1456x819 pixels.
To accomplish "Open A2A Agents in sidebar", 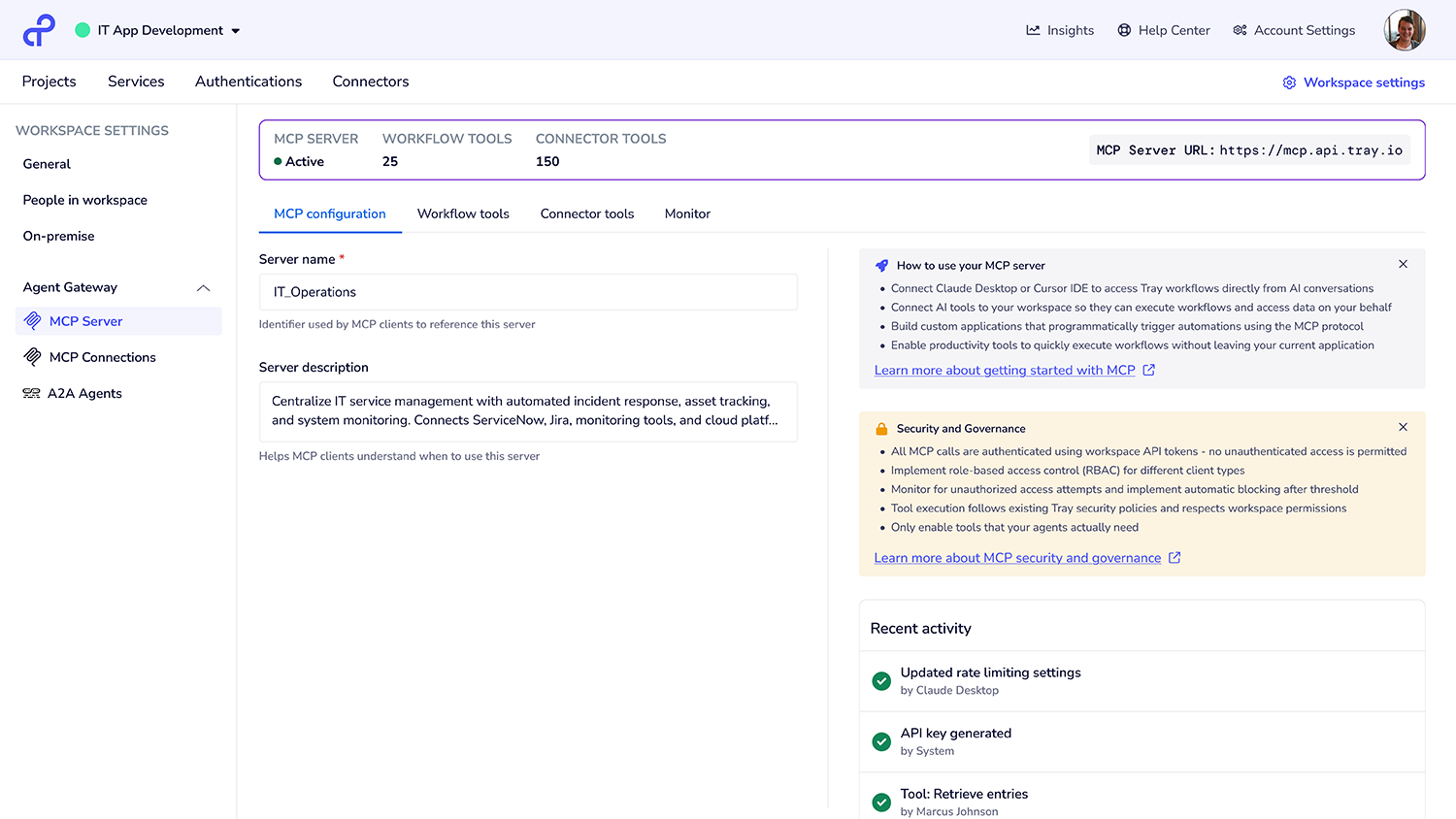I will tap(84, 393).
